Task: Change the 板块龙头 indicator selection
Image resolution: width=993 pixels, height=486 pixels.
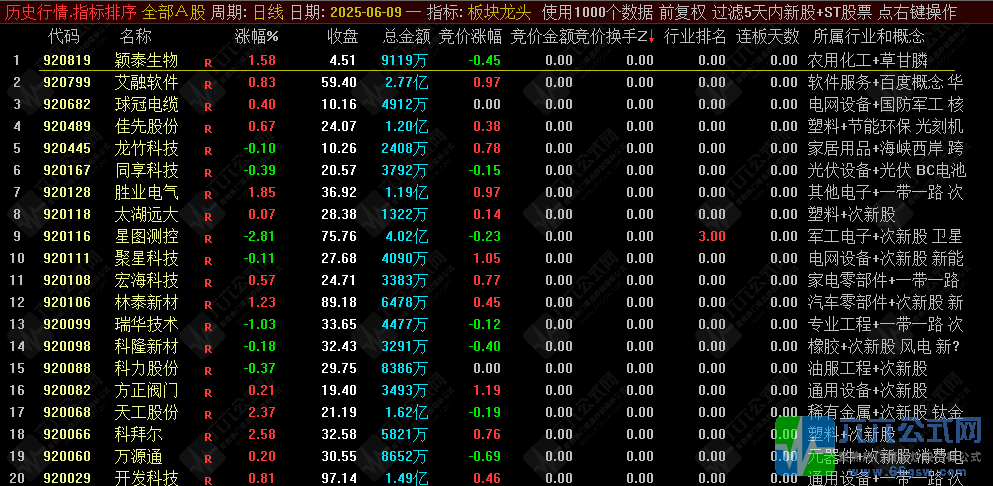Action: [500, 12]
